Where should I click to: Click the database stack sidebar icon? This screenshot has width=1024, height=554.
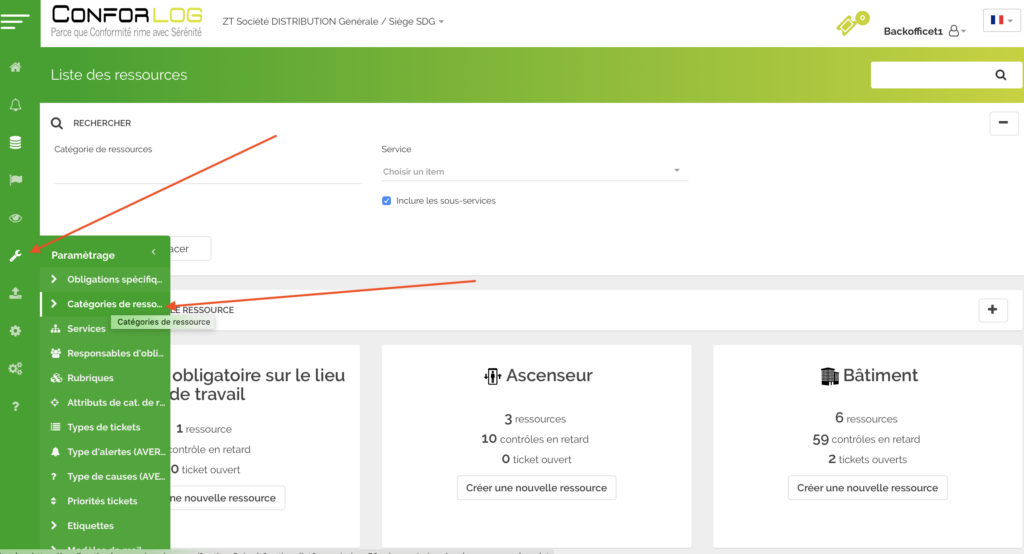click(15, 142)
